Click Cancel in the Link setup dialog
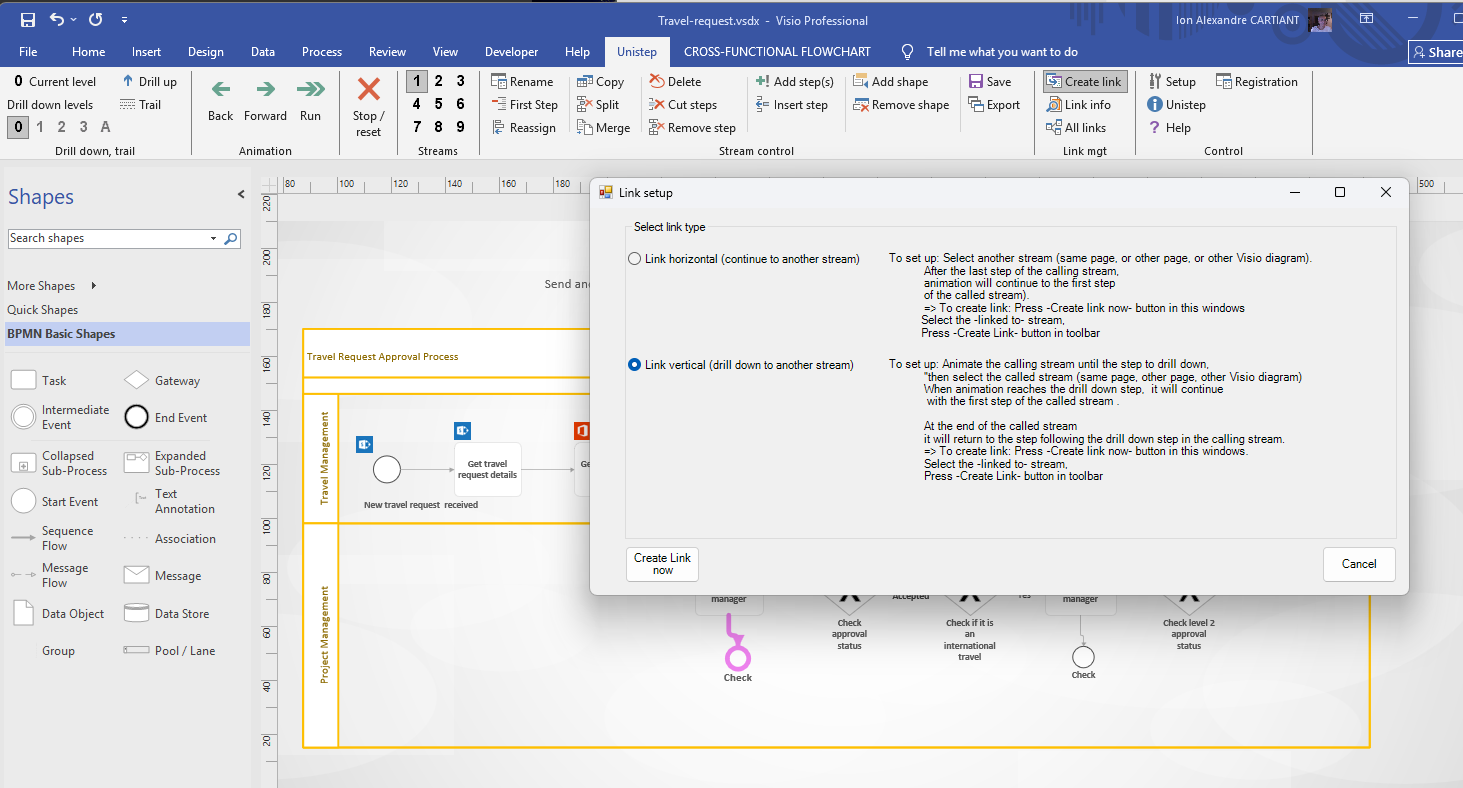Image resolution: width=1463 pixels, height=788 pixels. [x=1358, y=564]
